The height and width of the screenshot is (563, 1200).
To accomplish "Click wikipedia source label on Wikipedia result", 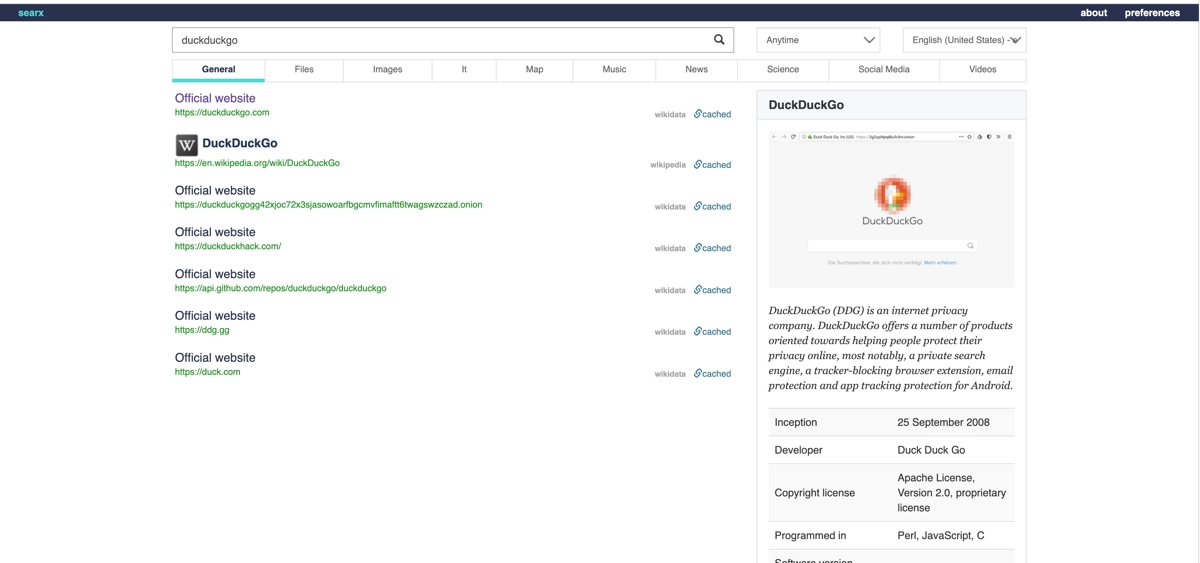I will (668, 165).
